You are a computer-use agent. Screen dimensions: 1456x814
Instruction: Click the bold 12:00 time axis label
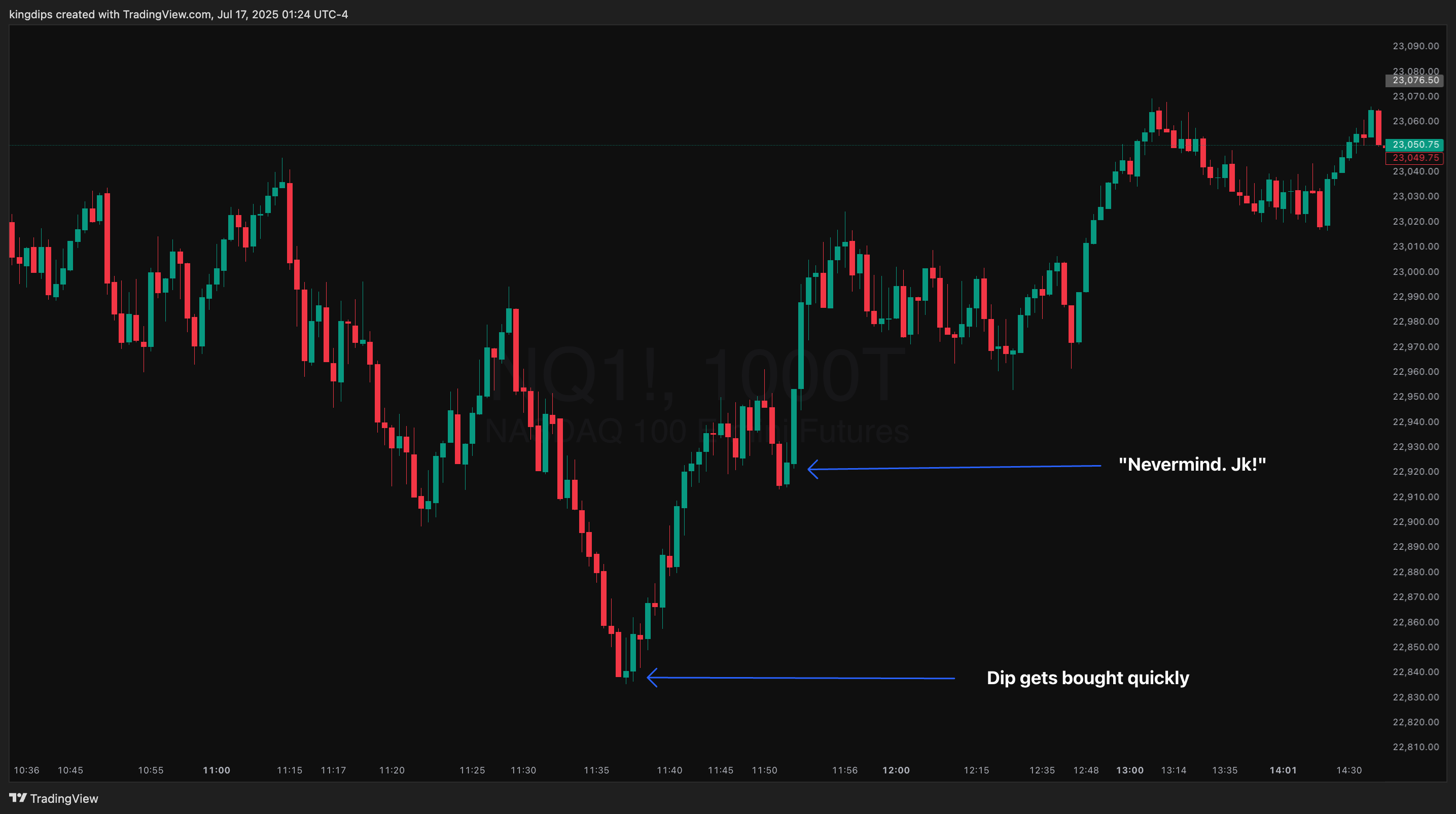pyautogui.click(x=896, y=770)
